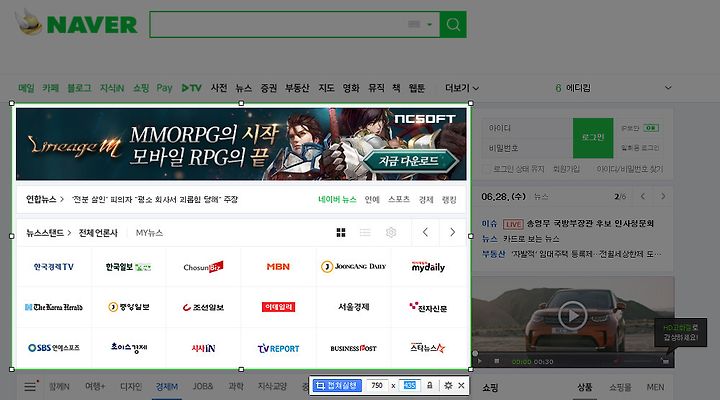
Task: Open the 메일 menu link
Action: (x=26, y=88)
